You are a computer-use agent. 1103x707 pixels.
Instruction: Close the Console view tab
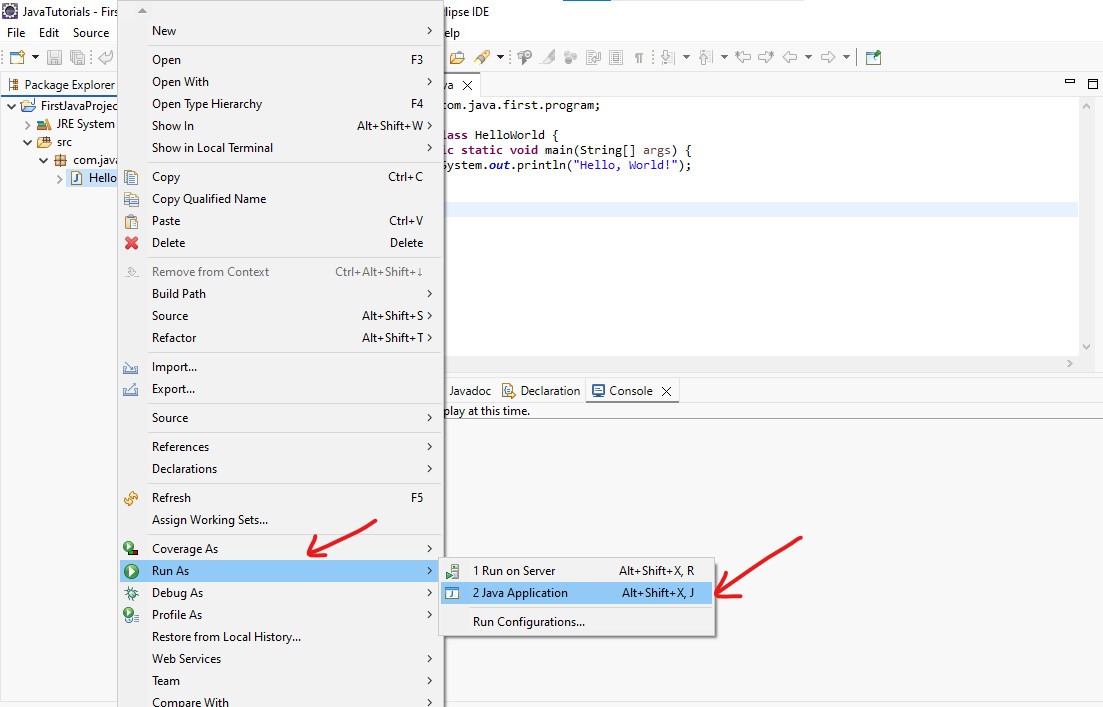tap(666, 391)
